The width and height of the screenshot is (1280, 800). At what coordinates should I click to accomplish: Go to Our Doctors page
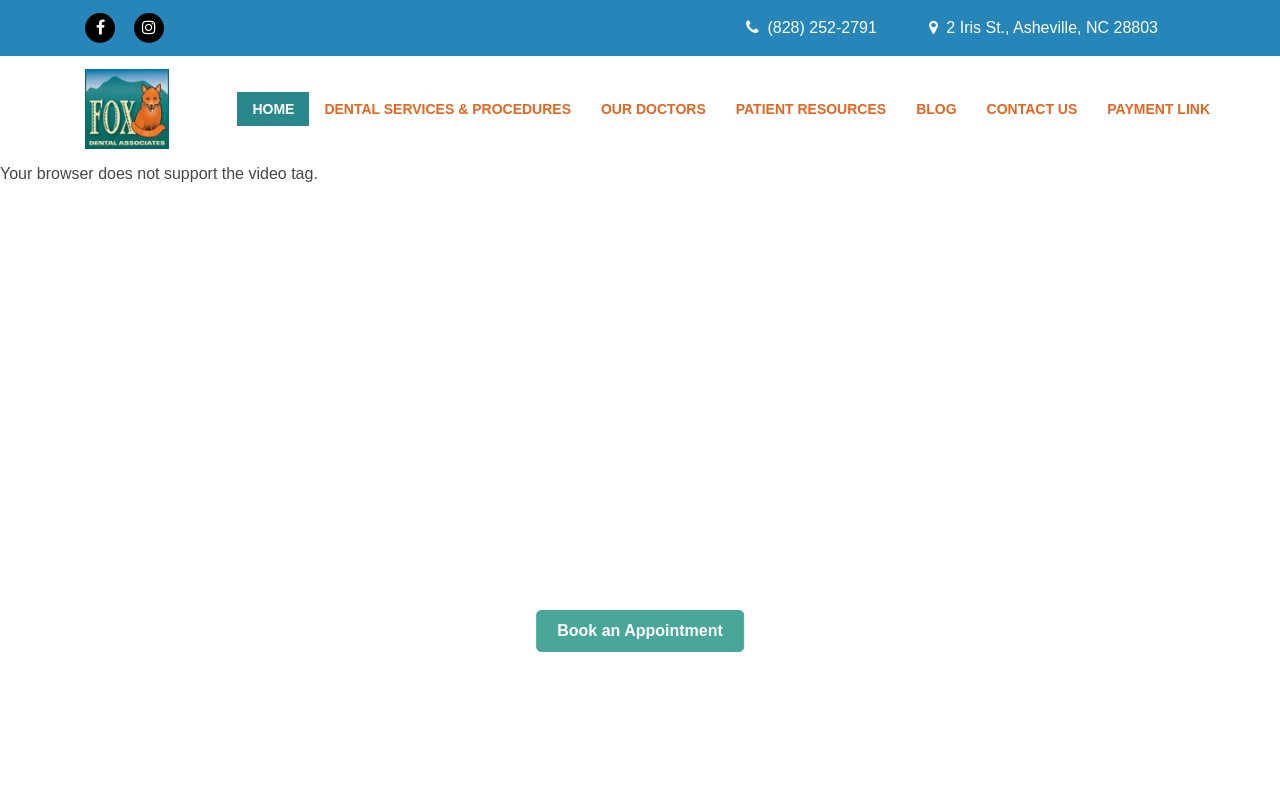(653, 109)
